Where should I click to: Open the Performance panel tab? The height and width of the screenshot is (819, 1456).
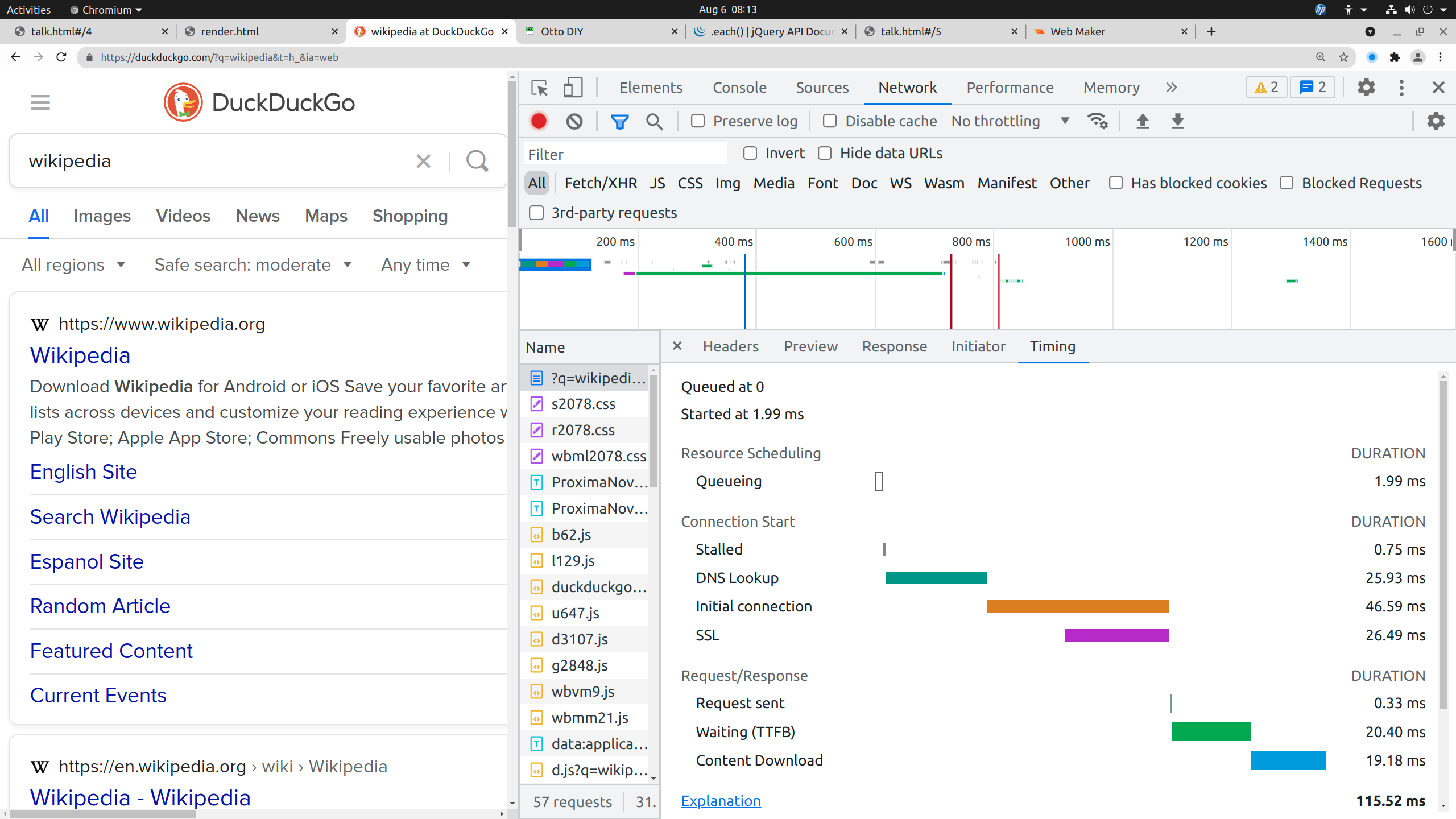coord(1010,88)
